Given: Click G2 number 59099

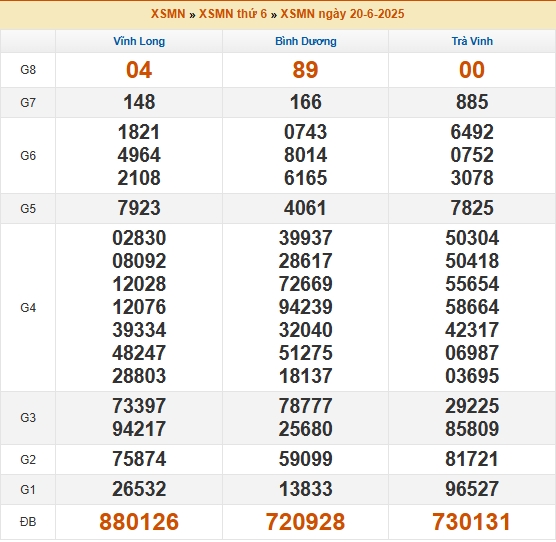Looking at the screenshot, I should click(x=305, y=459).
